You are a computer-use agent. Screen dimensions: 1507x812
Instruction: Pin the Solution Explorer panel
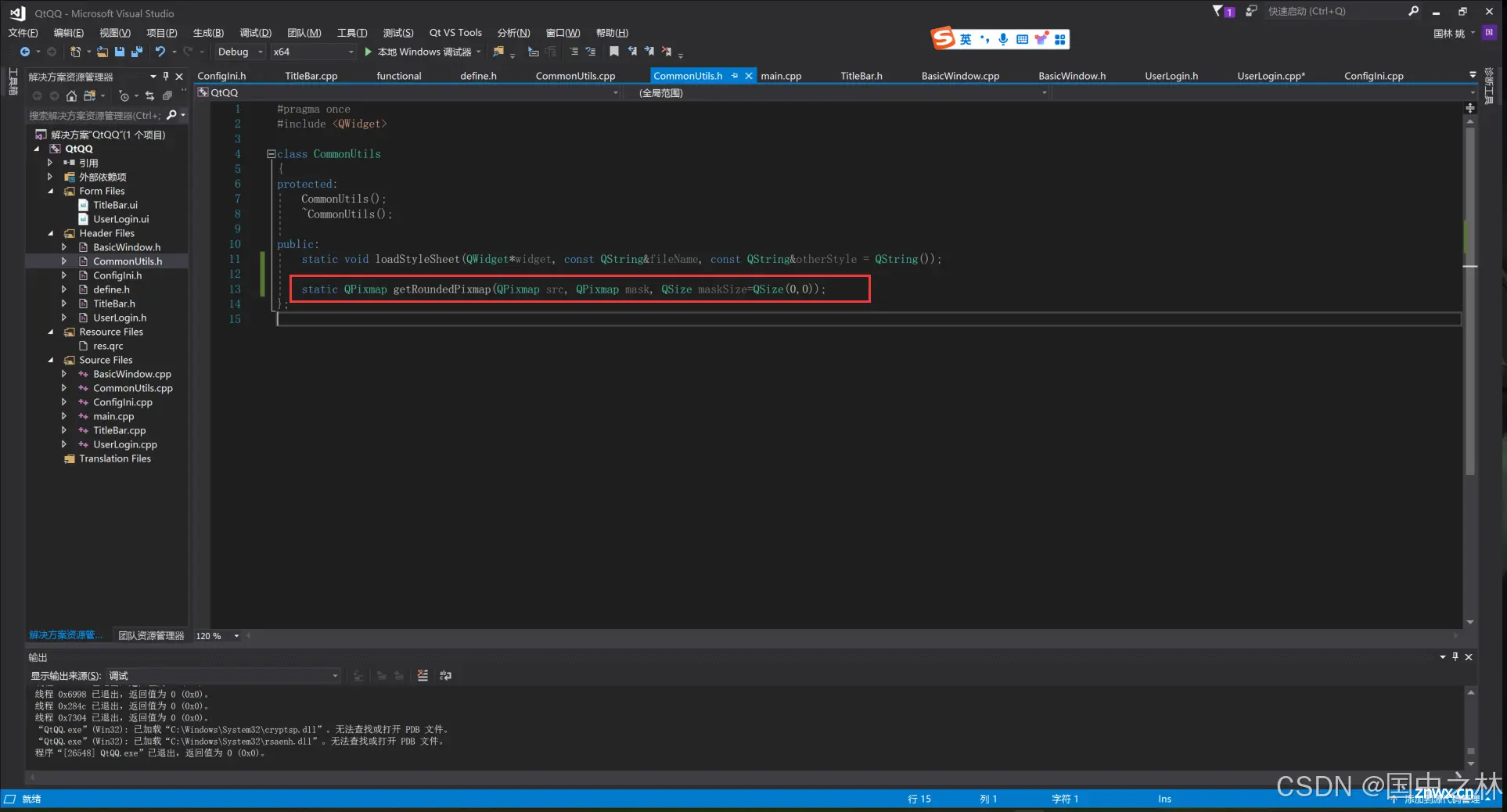pyautogui.click(x=166, y=76)
